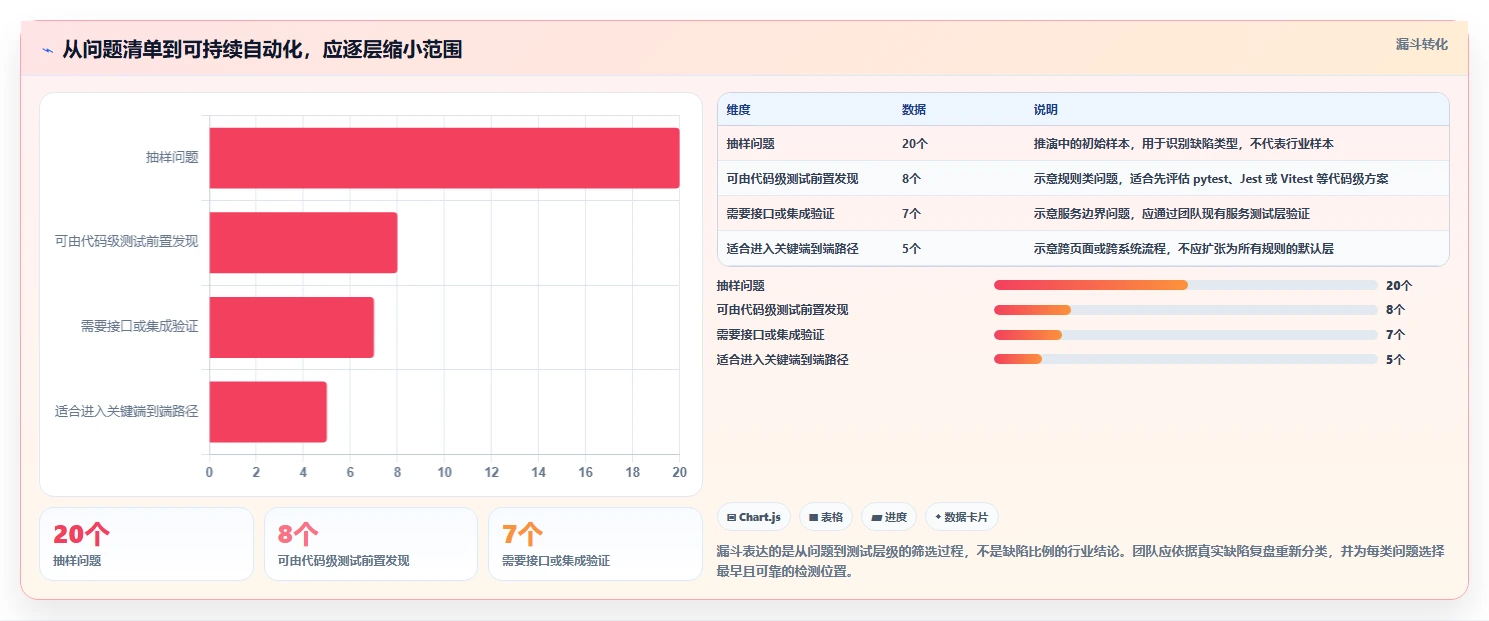This screenshot has height=621, width=1489.
Task: Click the x-axis tick labeled 20
Action: tap(679, 472)
